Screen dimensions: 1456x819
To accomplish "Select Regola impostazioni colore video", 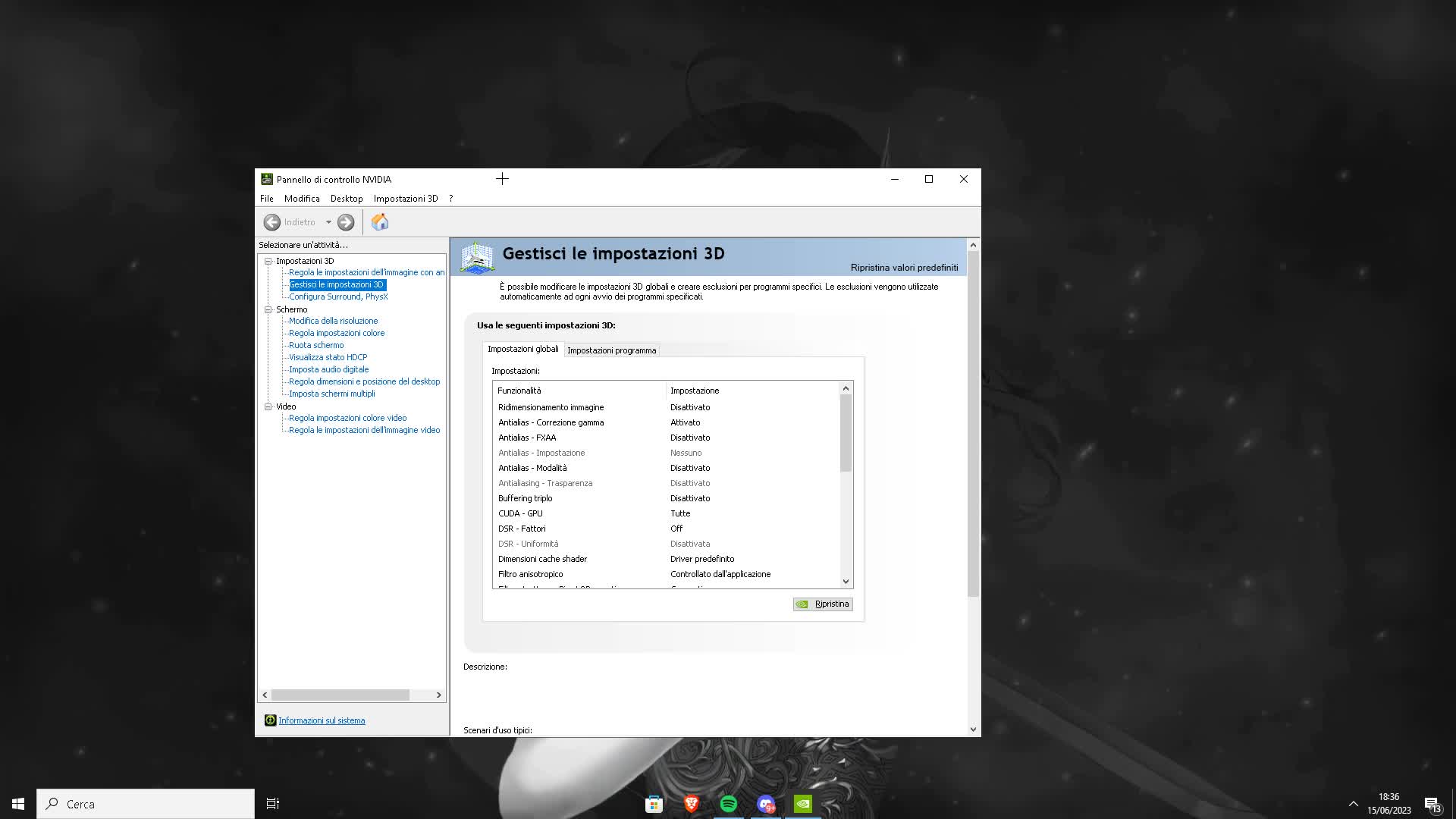I will coord(347,418).
